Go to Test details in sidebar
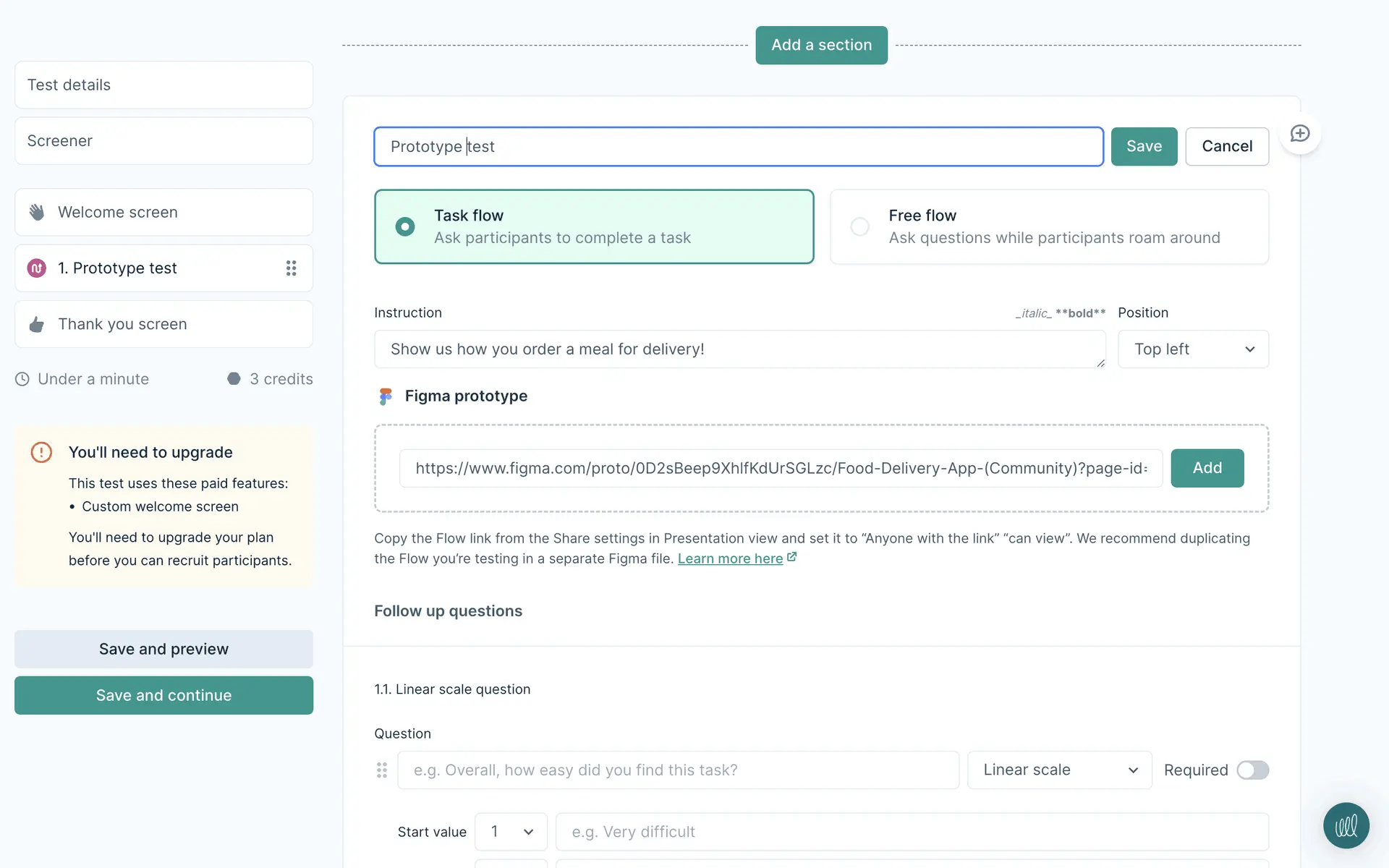 point(163,85)
